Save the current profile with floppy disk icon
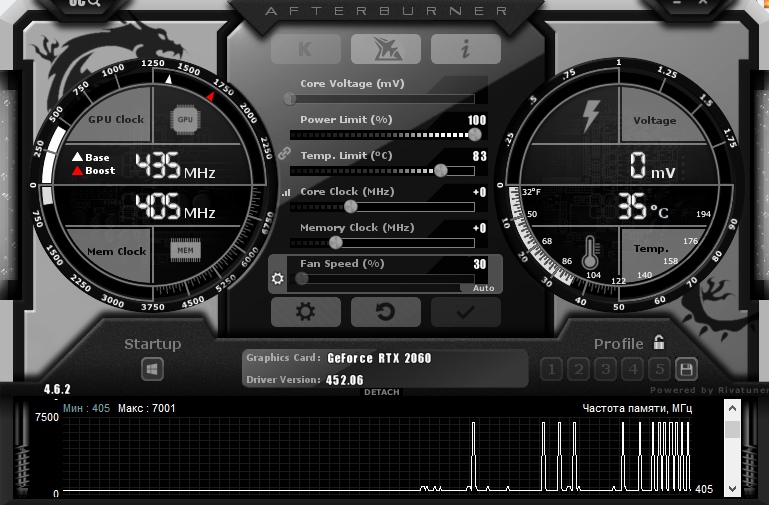The image size is (769, 505). [x=686, y=369]
